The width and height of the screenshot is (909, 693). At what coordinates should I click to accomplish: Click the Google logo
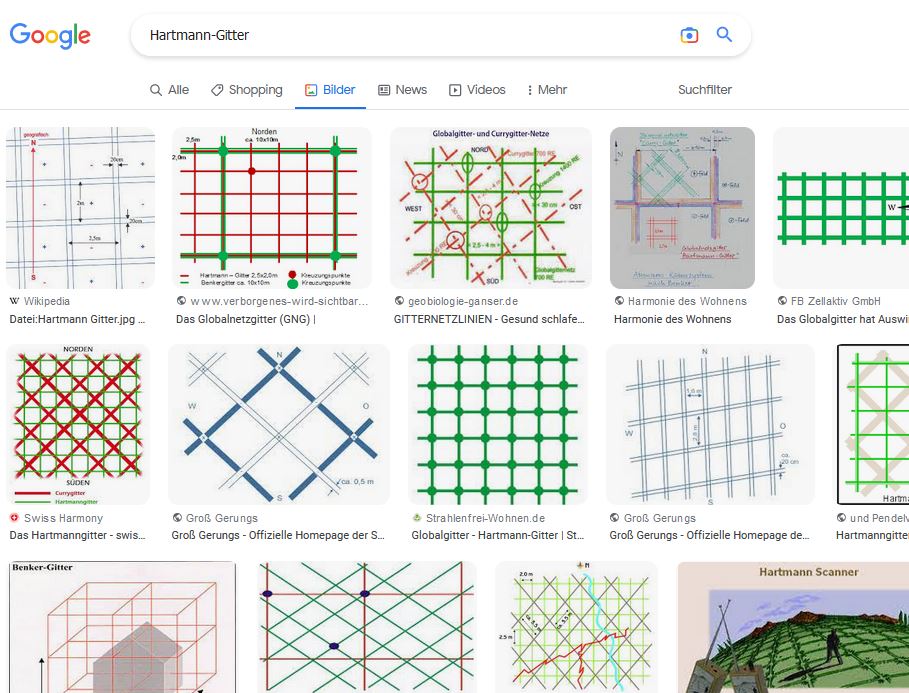click(50, 35)
